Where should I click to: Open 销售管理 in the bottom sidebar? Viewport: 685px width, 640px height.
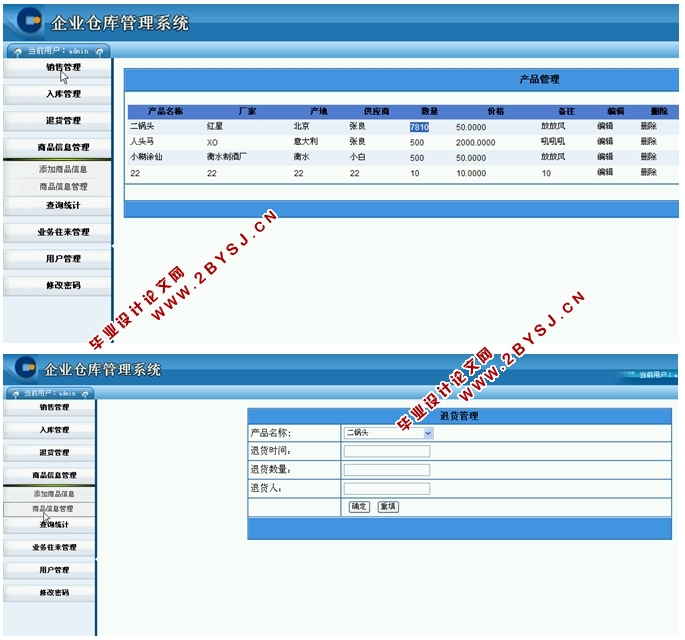[49, 408]
